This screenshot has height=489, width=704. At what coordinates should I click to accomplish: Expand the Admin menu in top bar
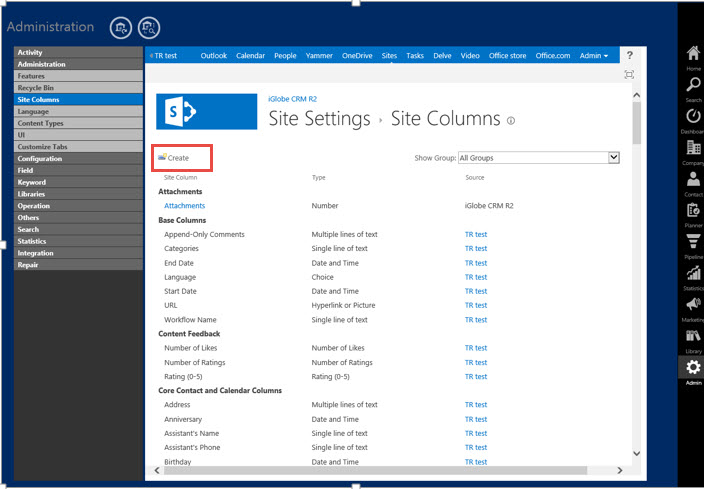594,56
